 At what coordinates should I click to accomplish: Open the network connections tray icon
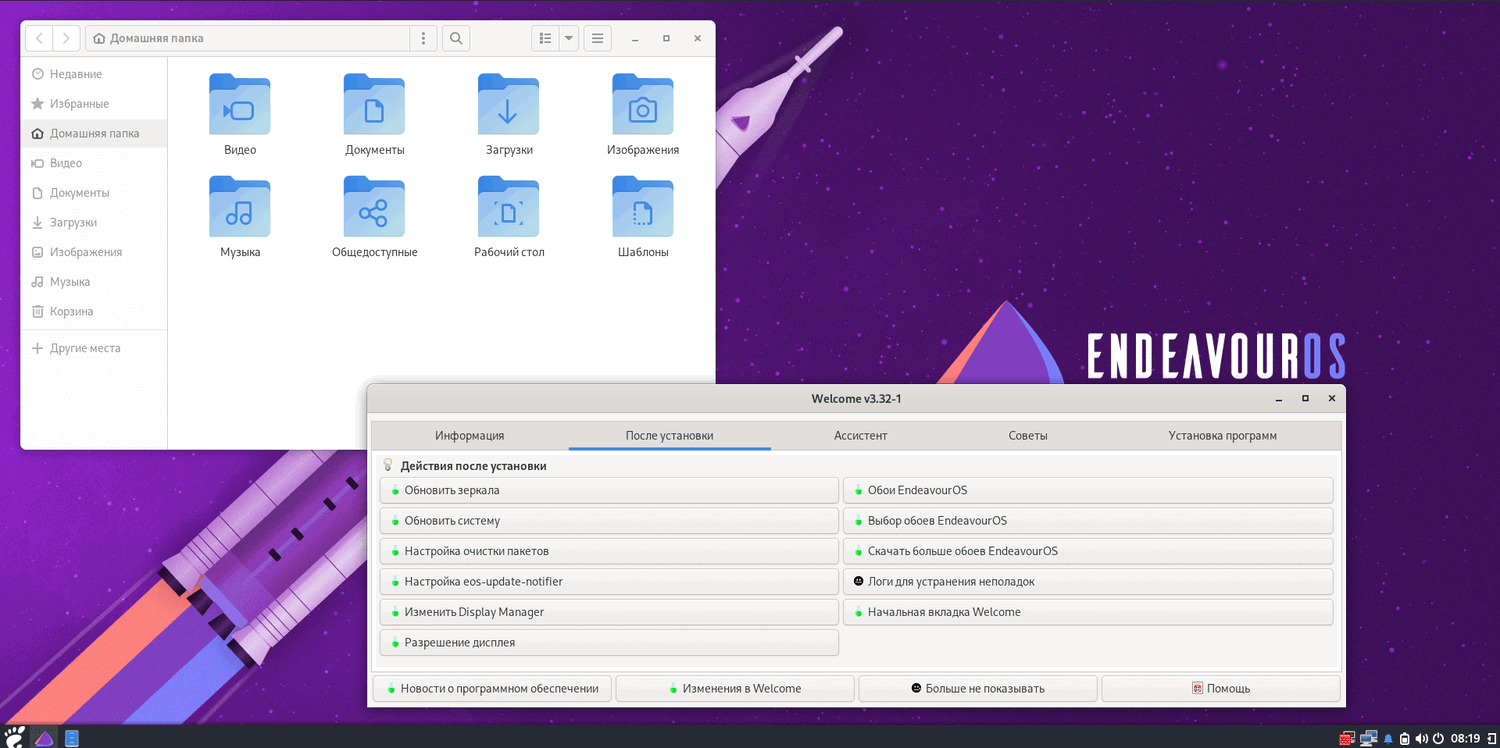click(1368, 739)
